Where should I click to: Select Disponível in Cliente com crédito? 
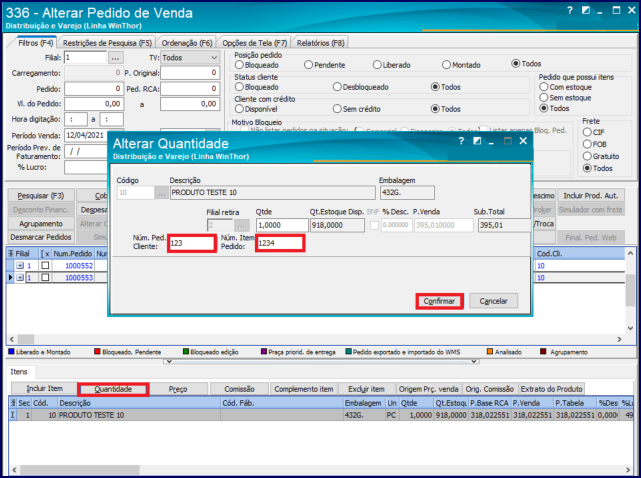coord(240,109)
